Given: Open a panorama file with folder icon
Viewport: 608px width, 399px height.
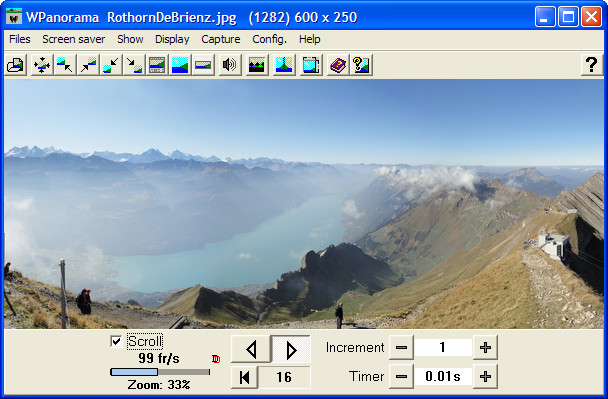Looking at the screenshot, I should coord(16,65).
